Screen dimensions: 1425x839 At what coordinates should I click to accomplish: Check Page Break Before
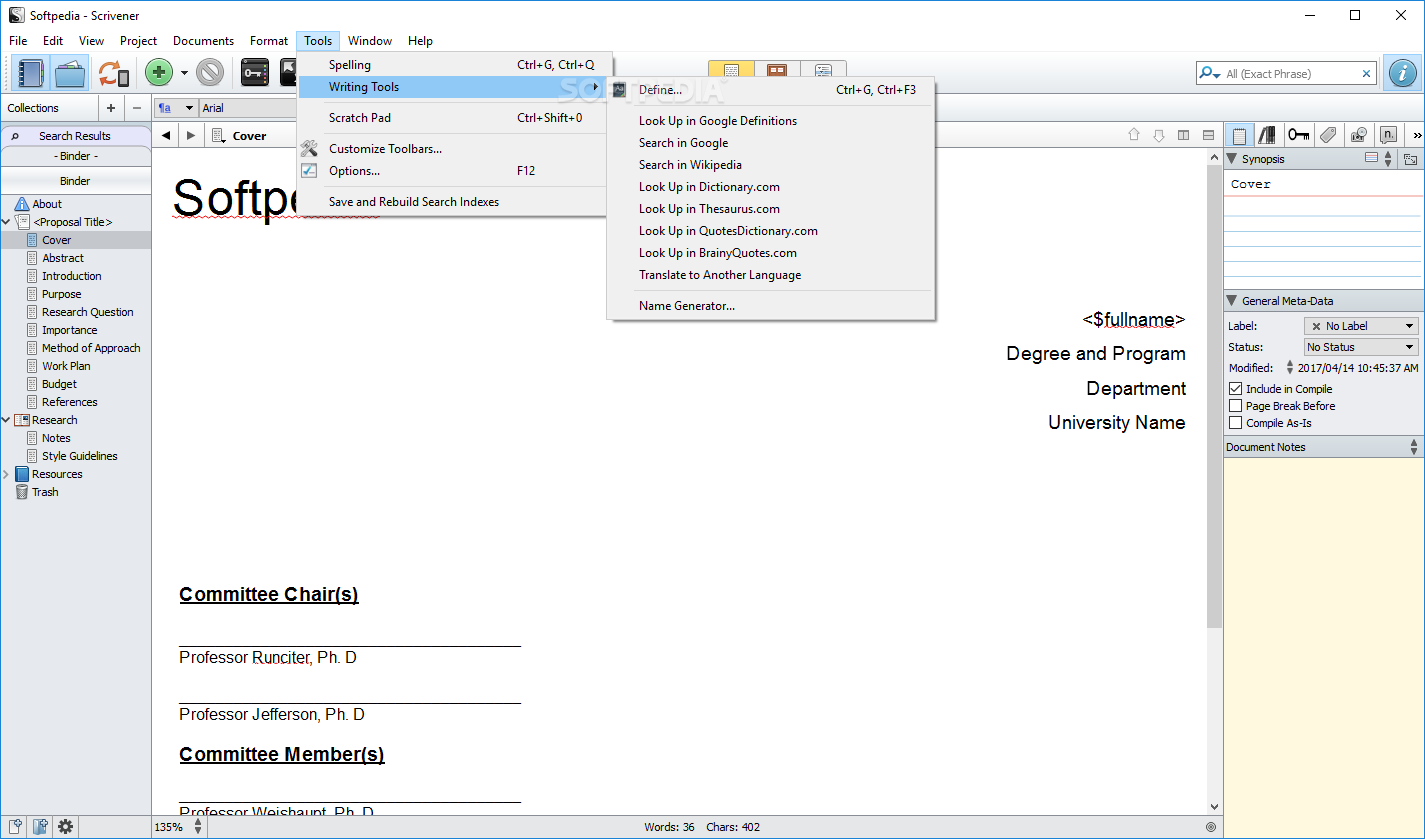1236,406
